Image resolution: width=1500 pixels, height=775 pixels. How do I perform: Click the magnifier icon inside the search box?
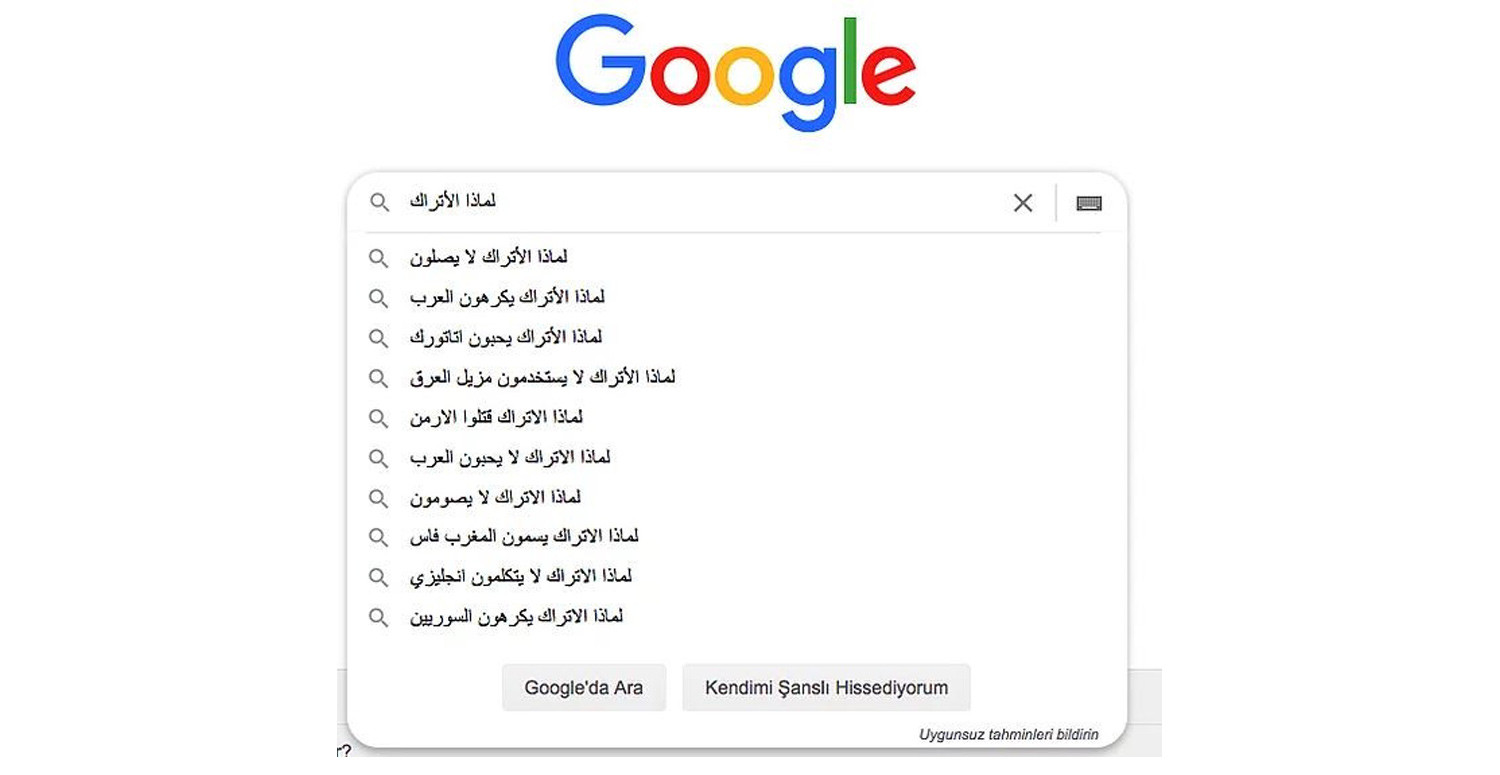(x=379, y=203)
